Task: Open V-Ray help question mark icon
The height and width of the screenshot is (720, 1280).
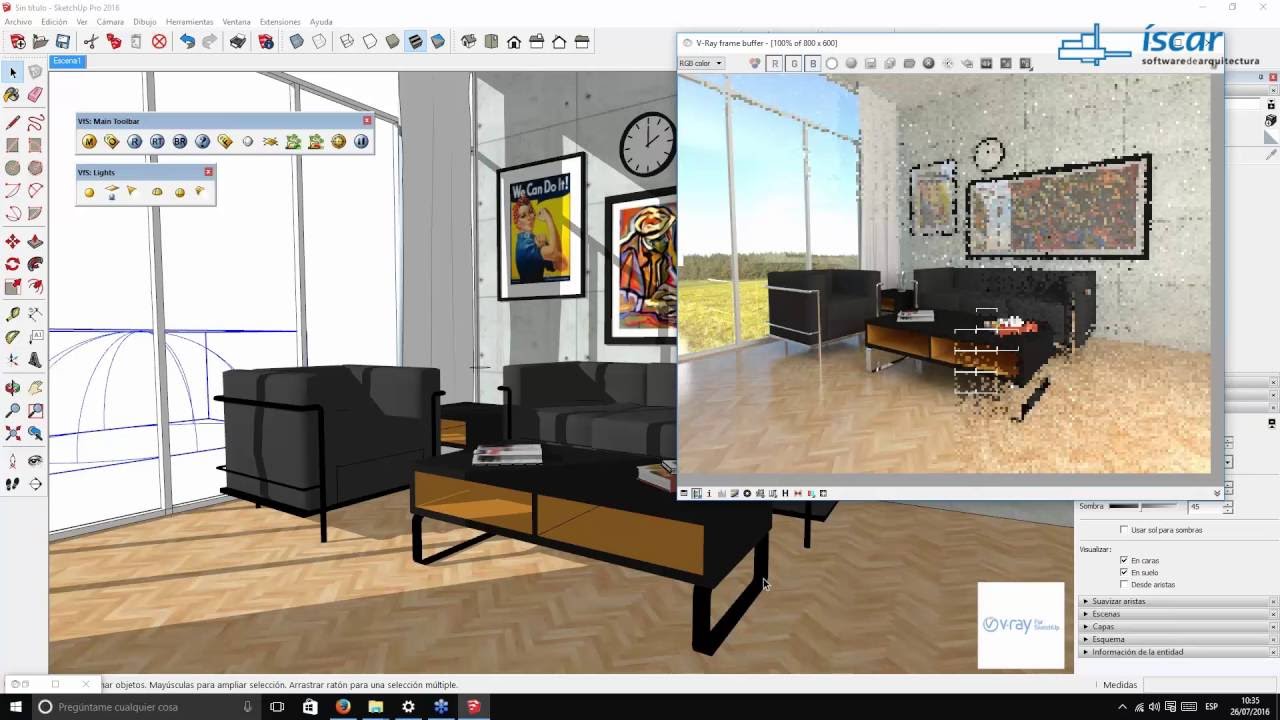Action: [202, 142]
